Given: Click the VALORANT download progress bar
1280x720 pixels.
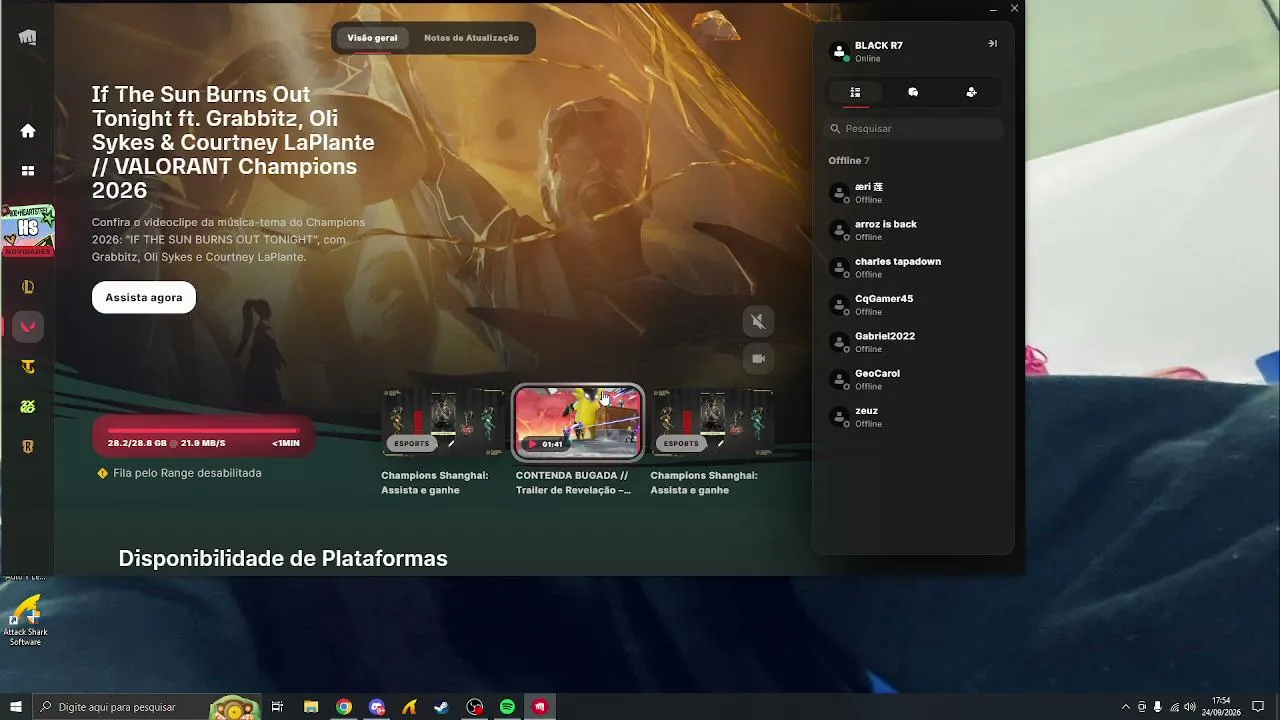Looking at the screenshot, I should [203, 437].
